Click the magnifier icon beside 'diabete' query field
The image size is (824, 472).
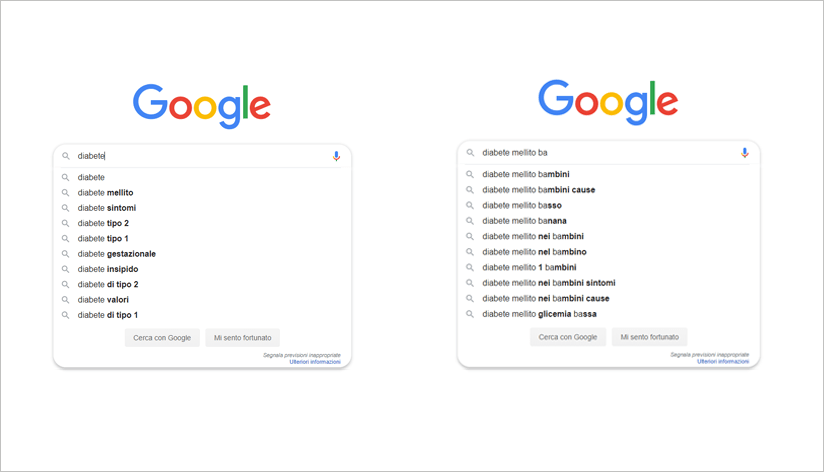pyautogui.click(x=66, y=156)
